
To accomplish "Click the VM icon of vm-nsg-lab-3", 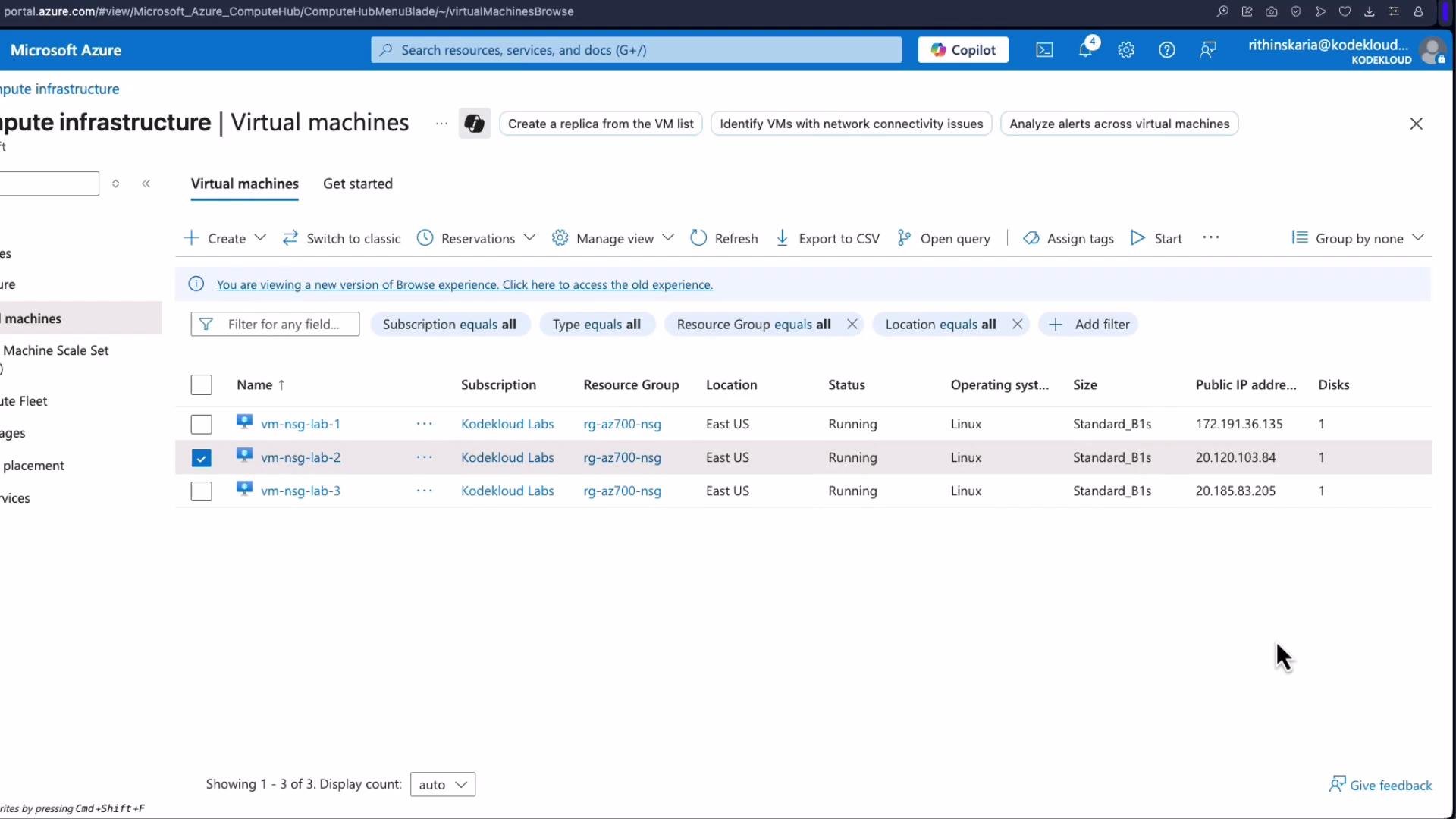I will [x=244, y=489].
